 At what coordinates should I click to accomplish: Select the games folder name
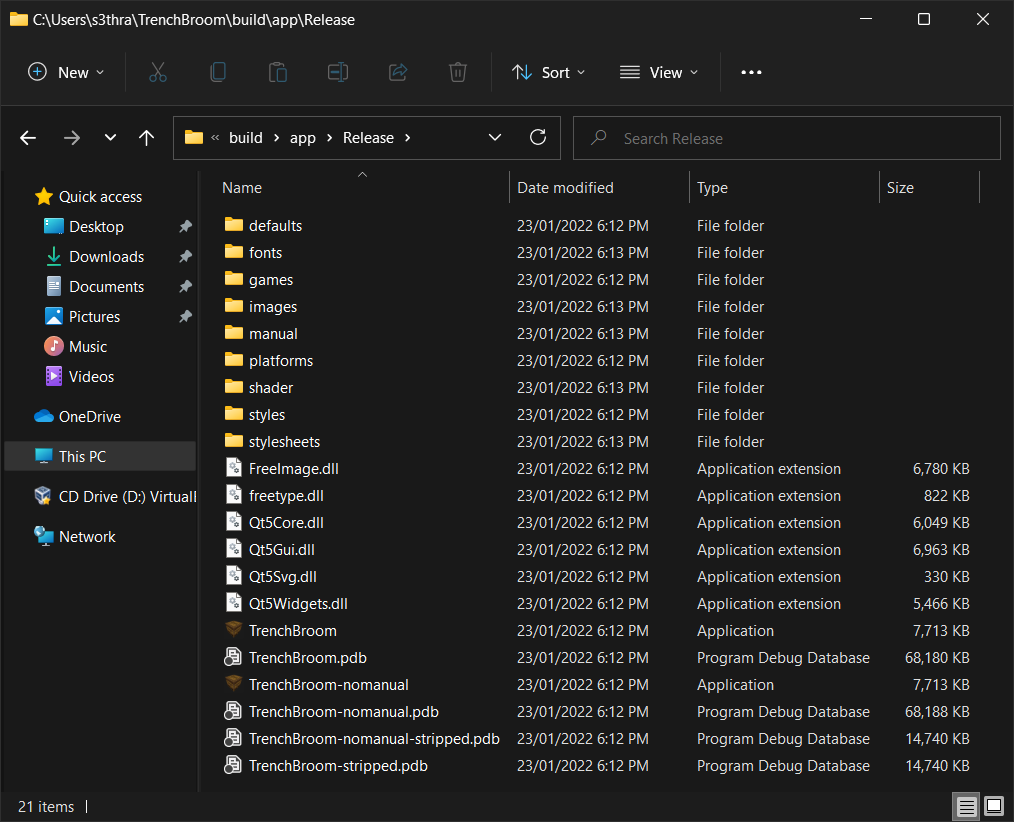tap(271, 280)
